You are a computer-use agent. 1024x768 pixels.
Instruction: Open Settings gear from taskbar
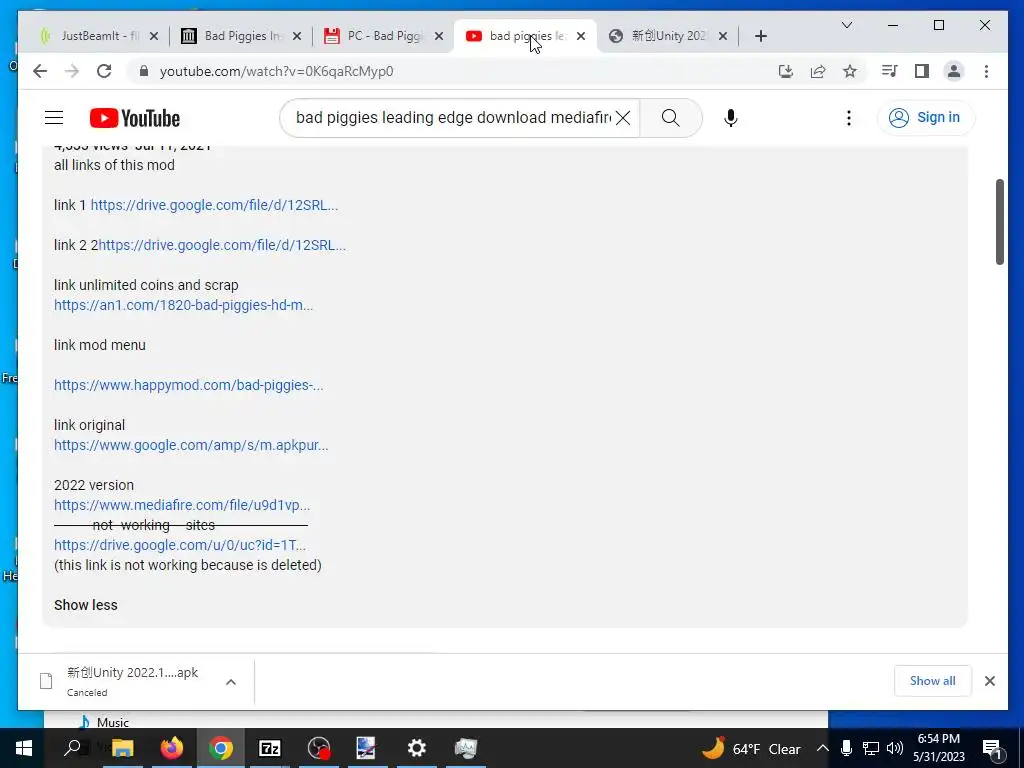point(417,748)
